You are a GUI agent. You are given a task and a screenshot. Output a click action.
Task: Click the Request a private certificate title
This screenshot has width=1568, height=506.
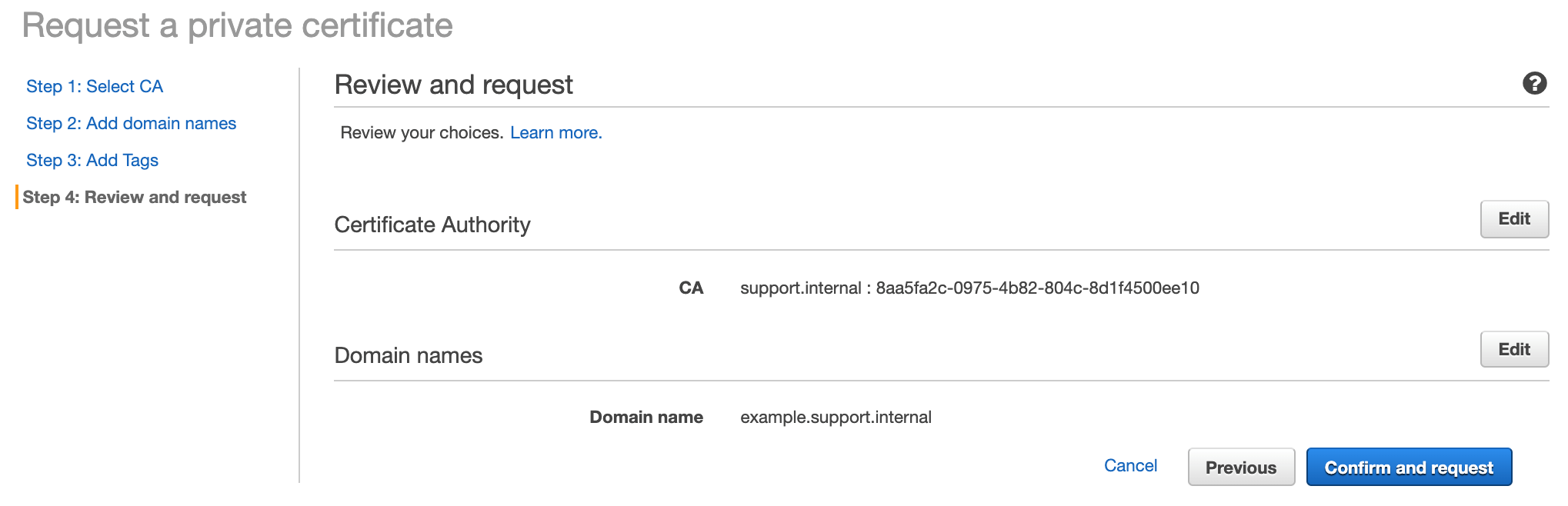coord(237,25)
